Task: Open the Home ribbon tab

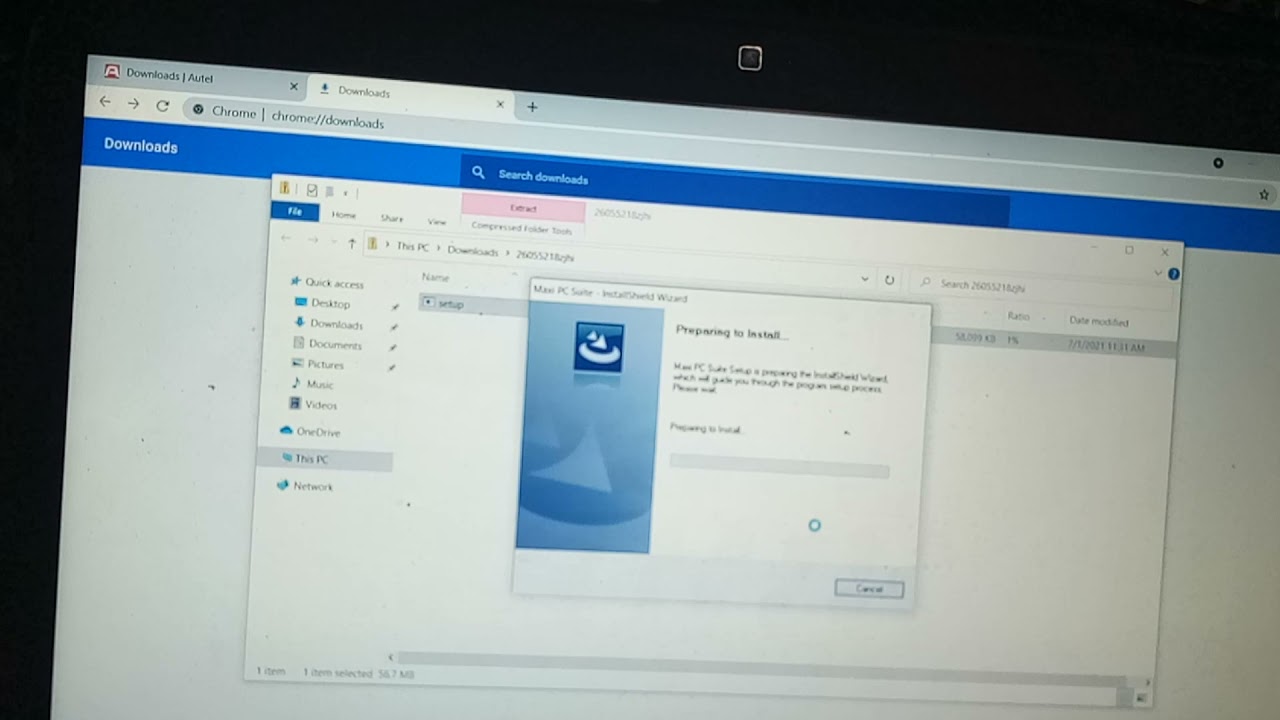Action: point(343,215)
